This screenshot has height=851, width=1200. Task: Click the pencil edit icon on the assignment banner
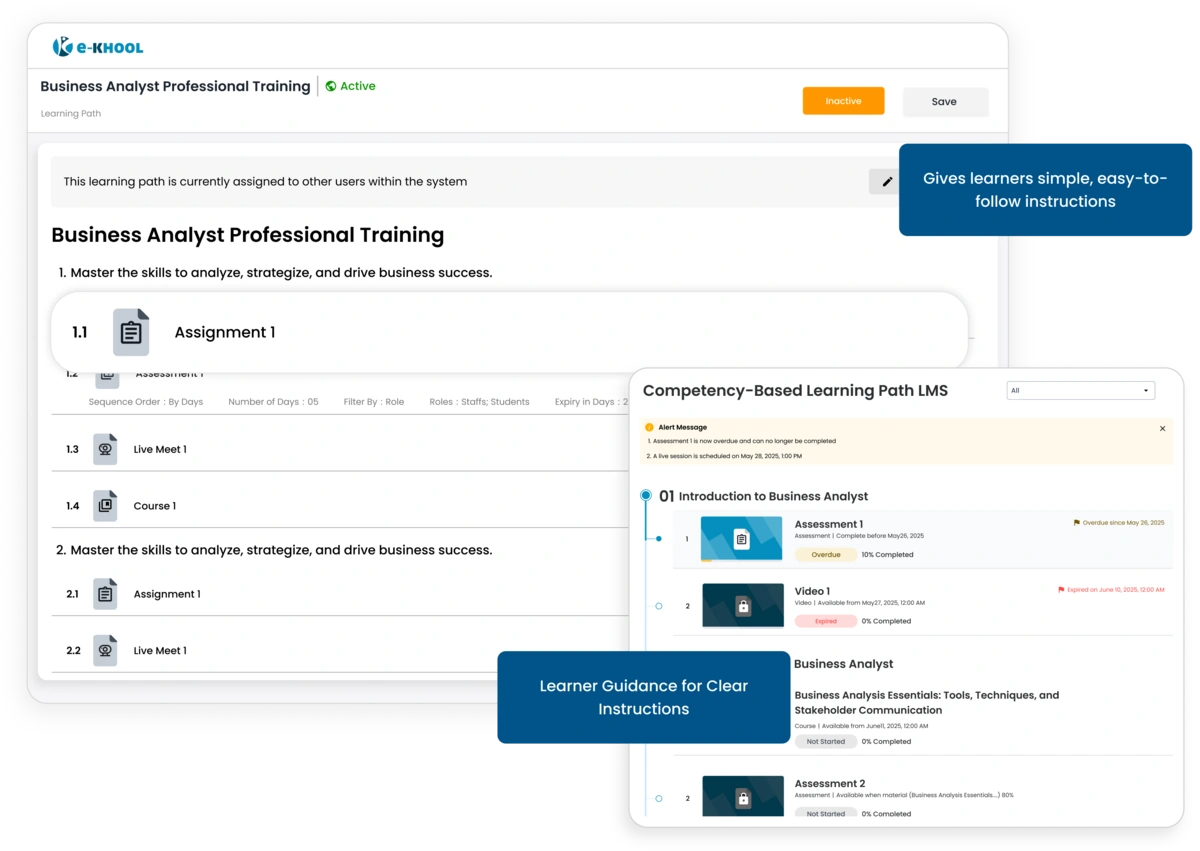887,181
